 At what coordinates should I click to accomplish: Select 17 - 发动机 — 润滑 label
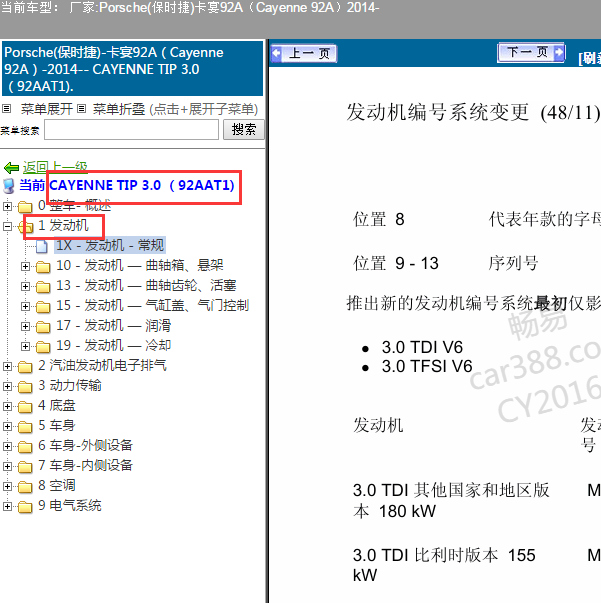(x=113, y=325)
